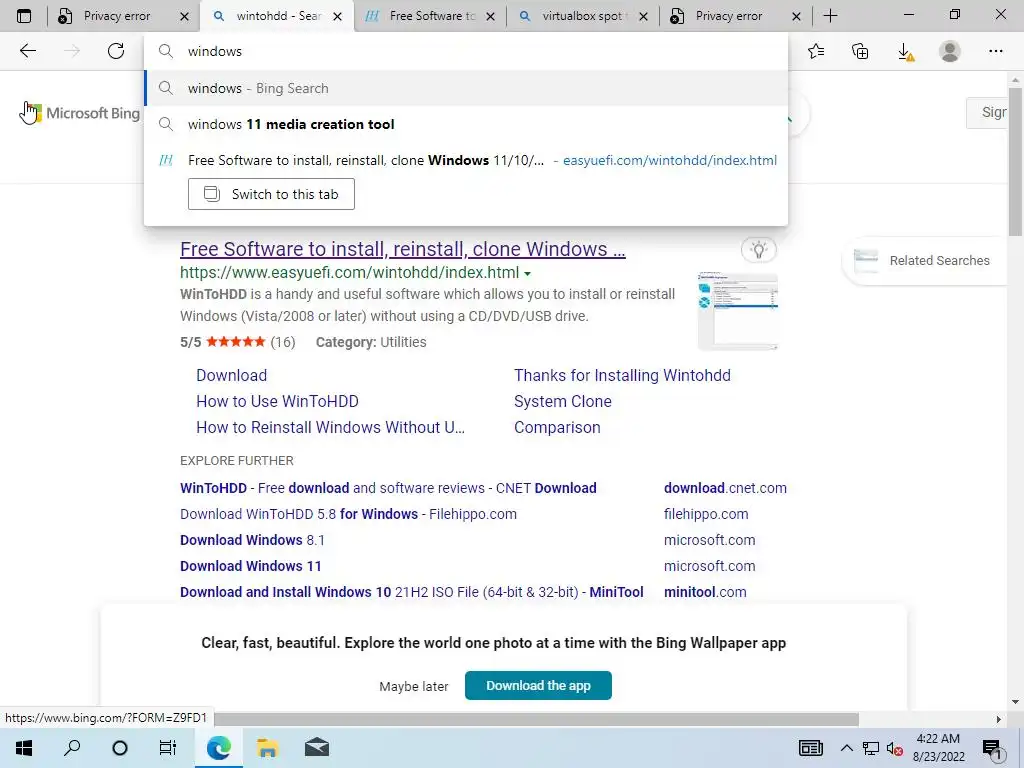
Task: Open the network status tray icon
Action: coord(871,748)
